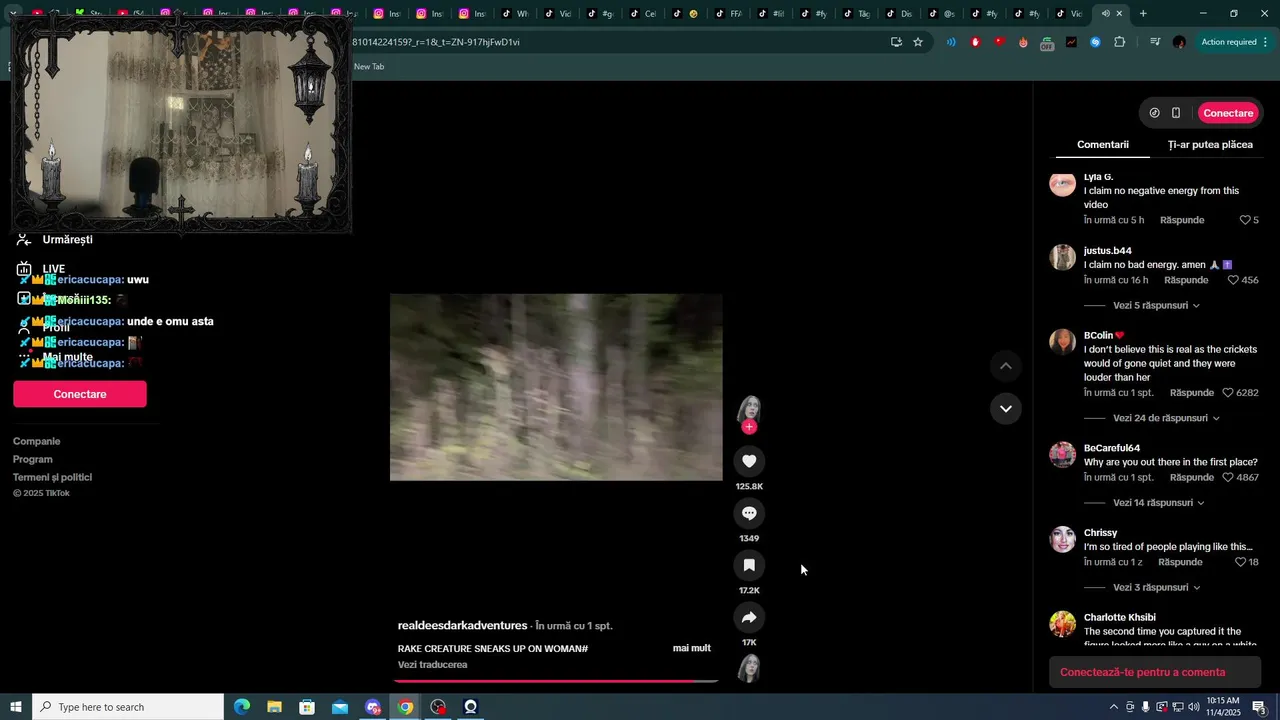1280x720 pixels.
Task: Open File Explorer from taskbar
Action: [274, 707]
